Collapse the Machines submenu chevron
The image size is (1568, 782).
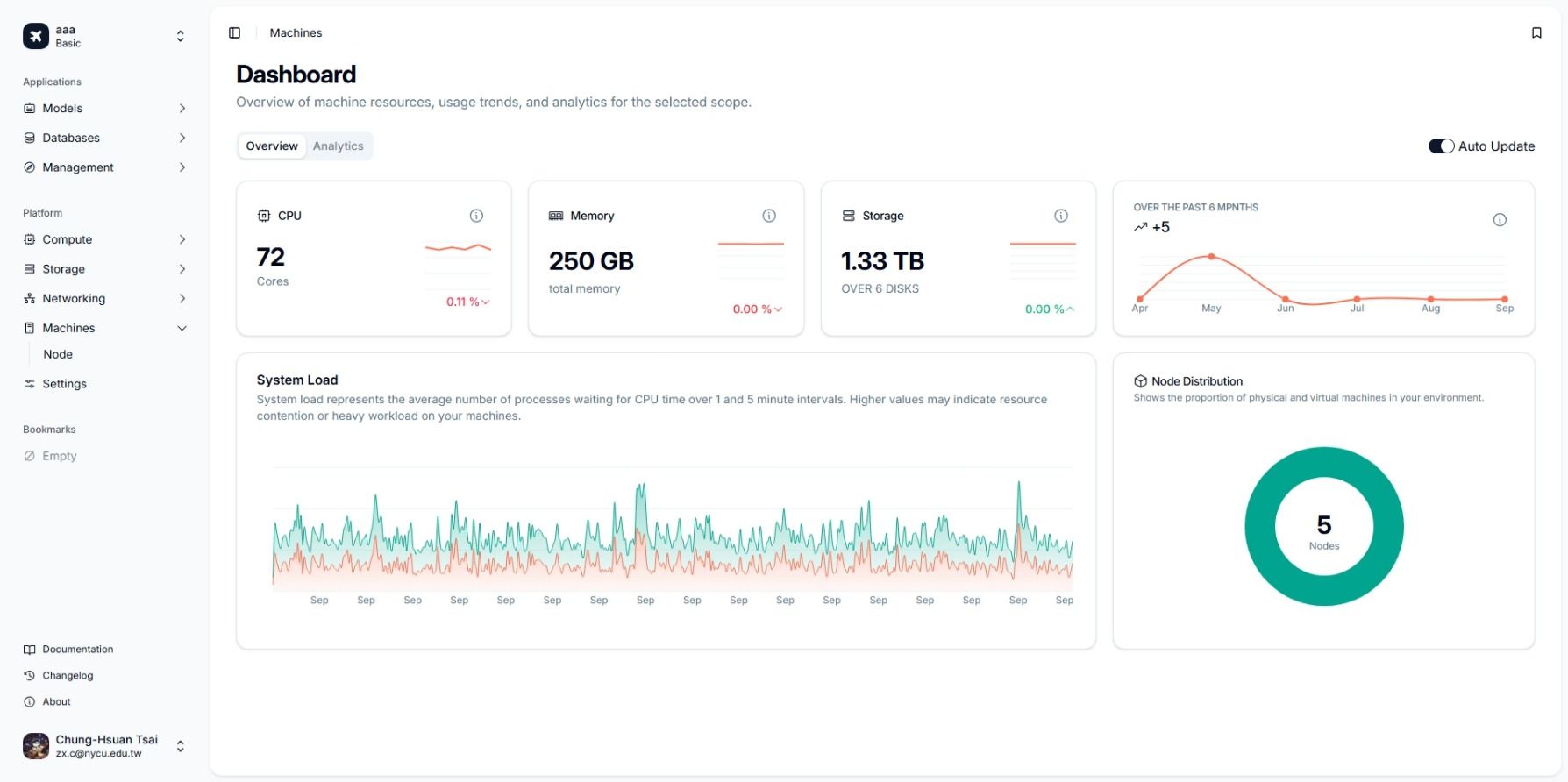pyautogui.click(x=182, y=328)
